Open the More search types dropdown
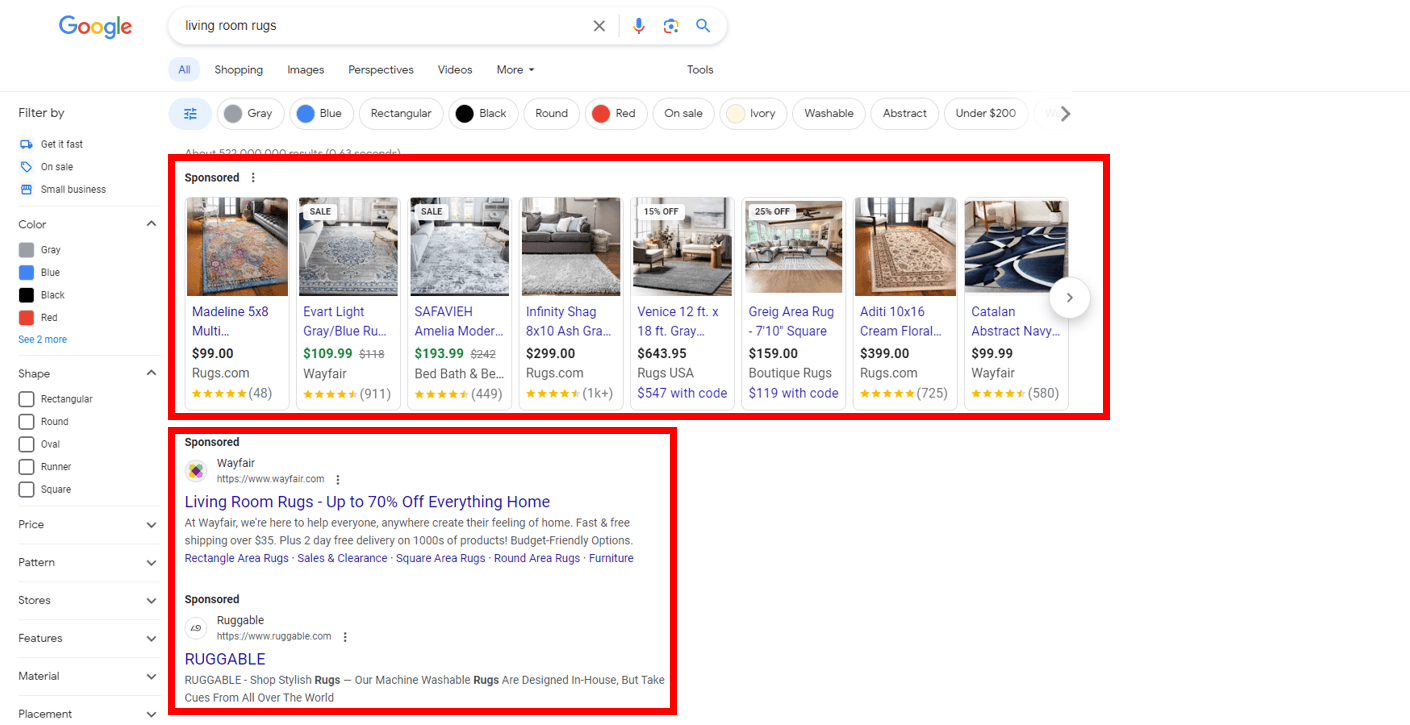The width and height of the screenshot is (1410, 725). pyautogui.click(x=515, y=70)
